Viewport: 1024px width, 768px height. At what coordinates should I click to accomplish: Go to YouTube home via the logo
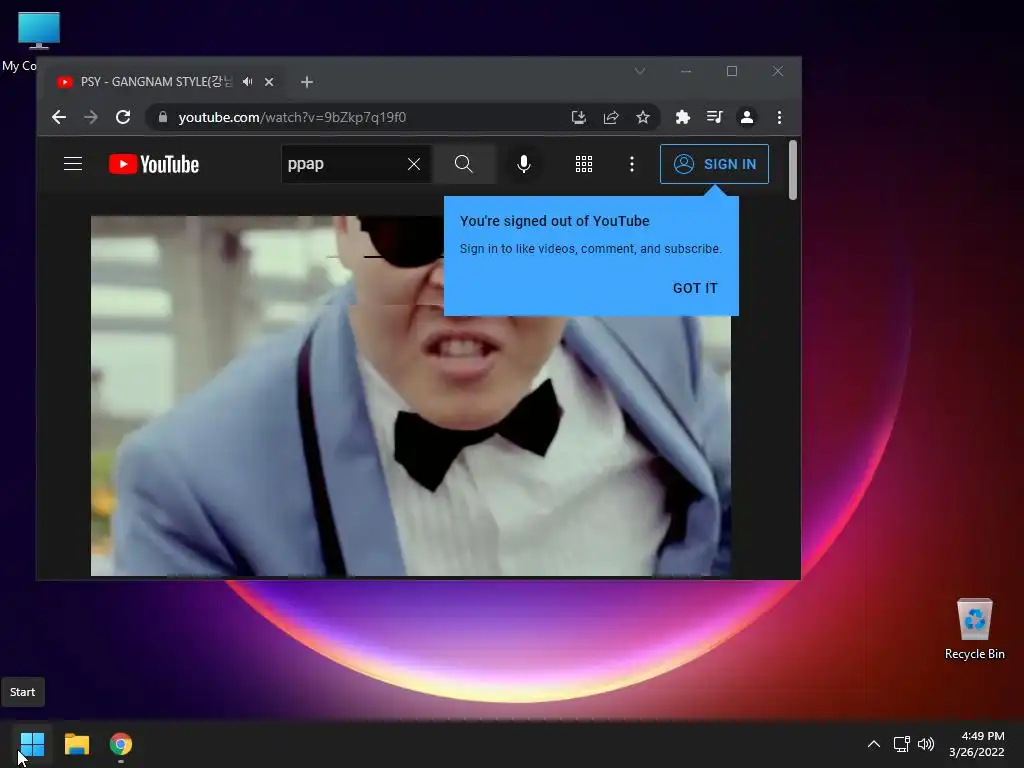tap(154, 164)
